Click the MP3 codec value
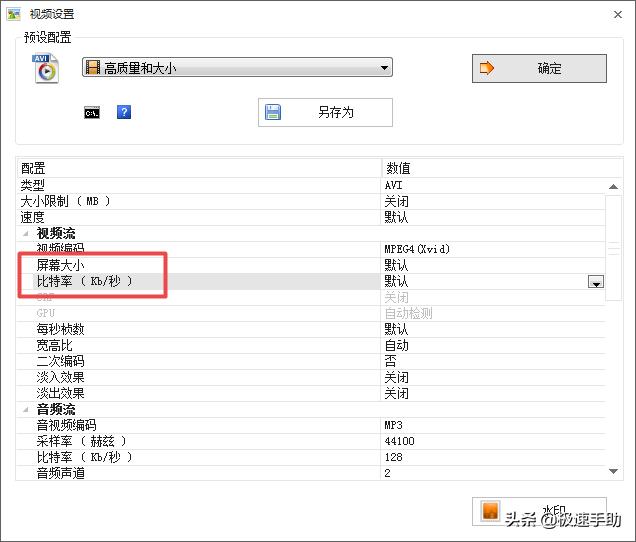 (x=393, y=425)
